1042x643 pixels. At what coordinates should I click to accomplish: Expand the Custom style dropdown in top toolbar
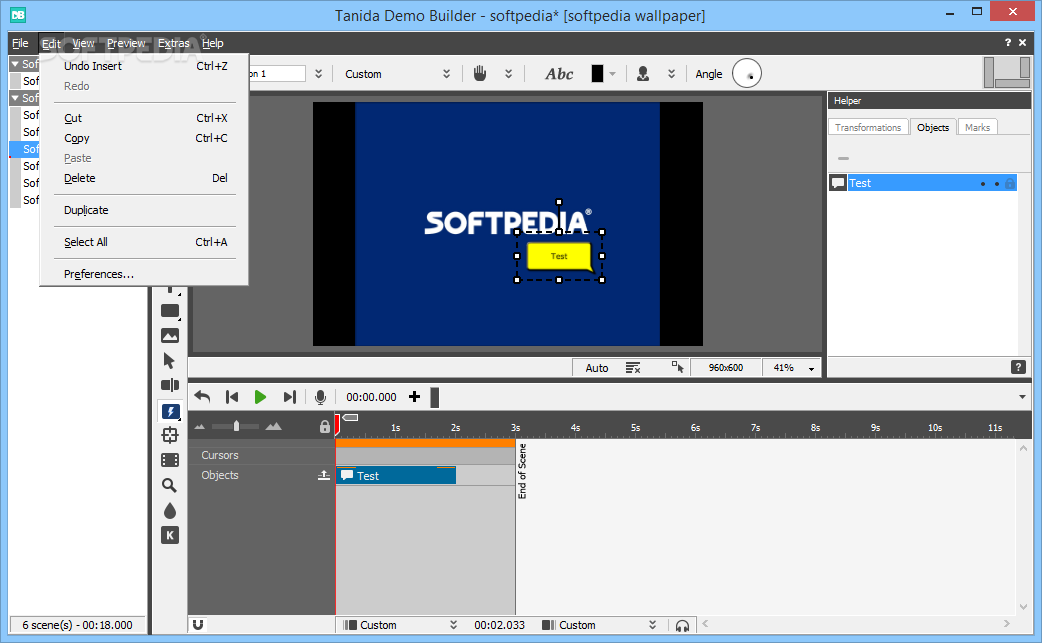pos(447,74)
